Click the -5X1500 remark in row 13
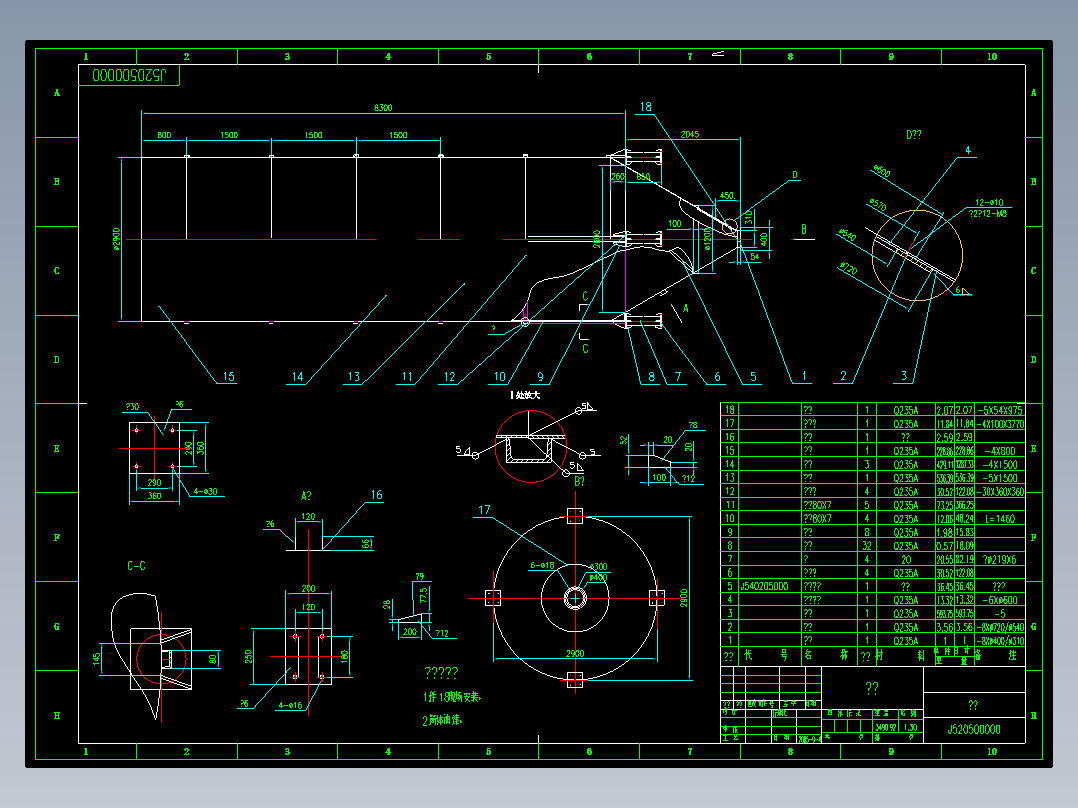The height and width of the screenshot is (808, 1078). [1000, 478]
